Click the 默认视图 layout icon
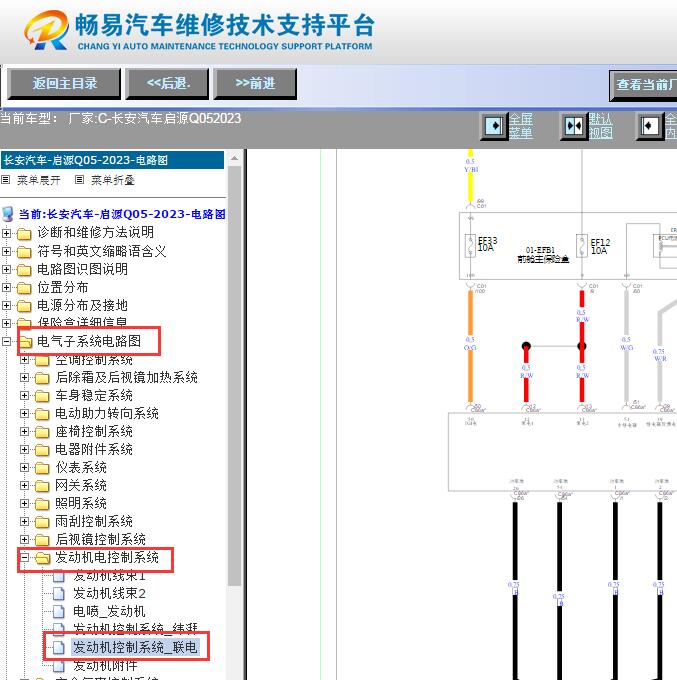The image size is (677, 680). click(x=574, y=126)
